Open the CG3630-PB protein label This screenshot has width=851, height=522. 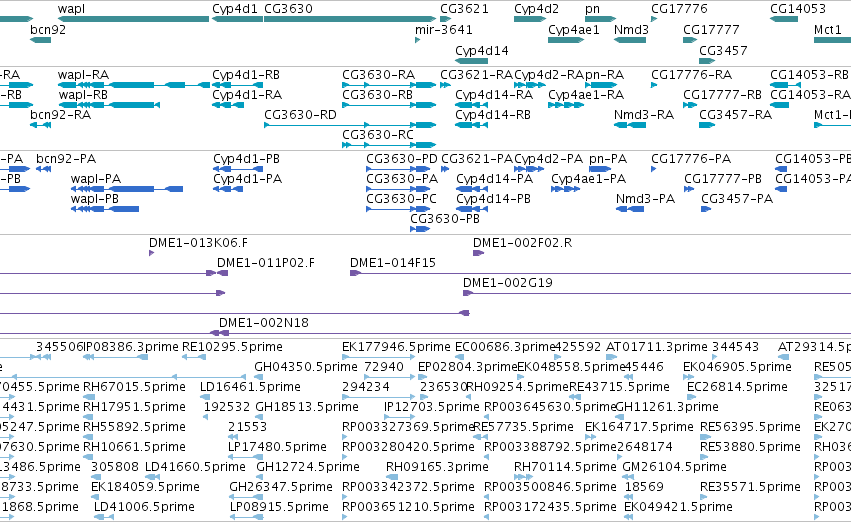click(445, 219)
